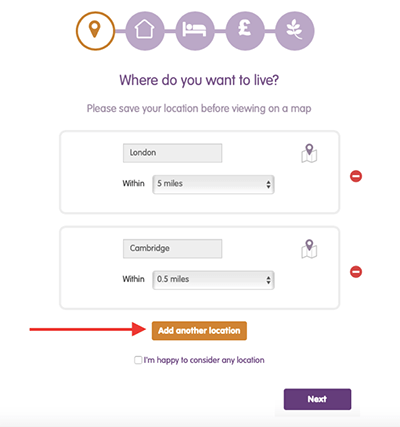Click the arrows on London's distance selector
Screen dimensions: 400x427
pyautogui.click(x=268, y=184)
